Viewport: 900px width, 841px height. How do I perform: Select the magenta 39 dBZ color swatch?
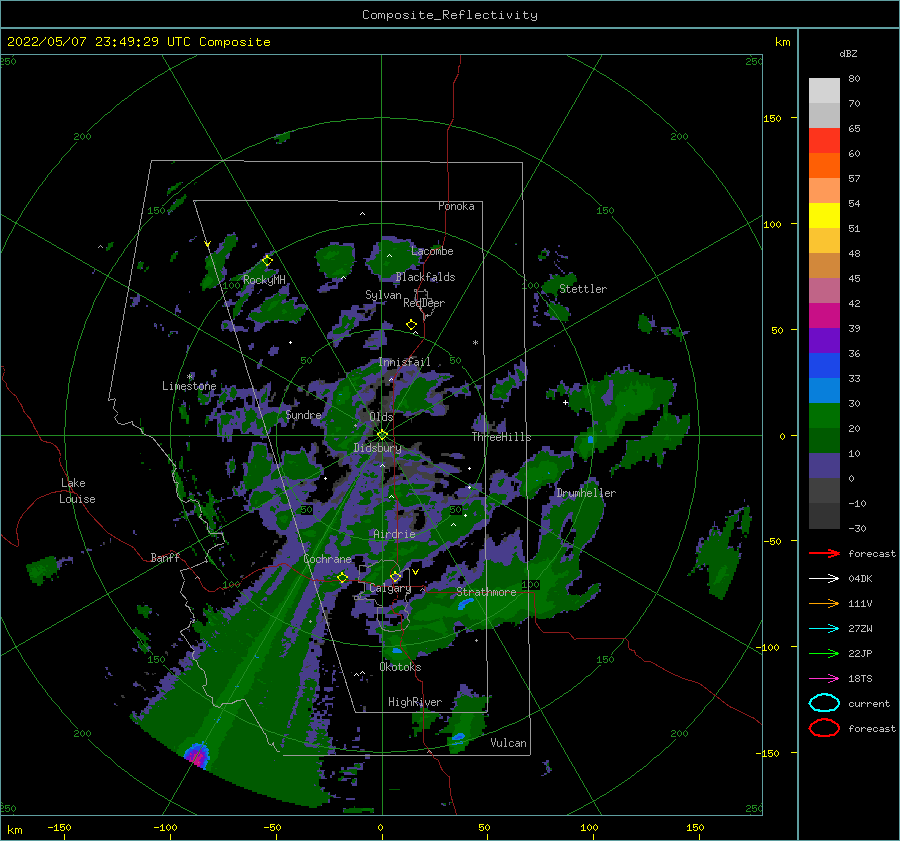pyautogui.click(x=824, y=316)
